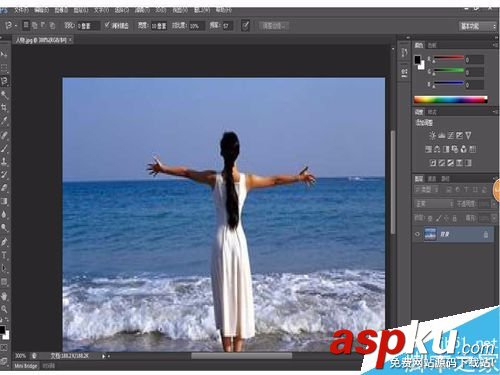Add Invert adjustment icon
The image size is (500, 375).
click(x=433, y=163)
